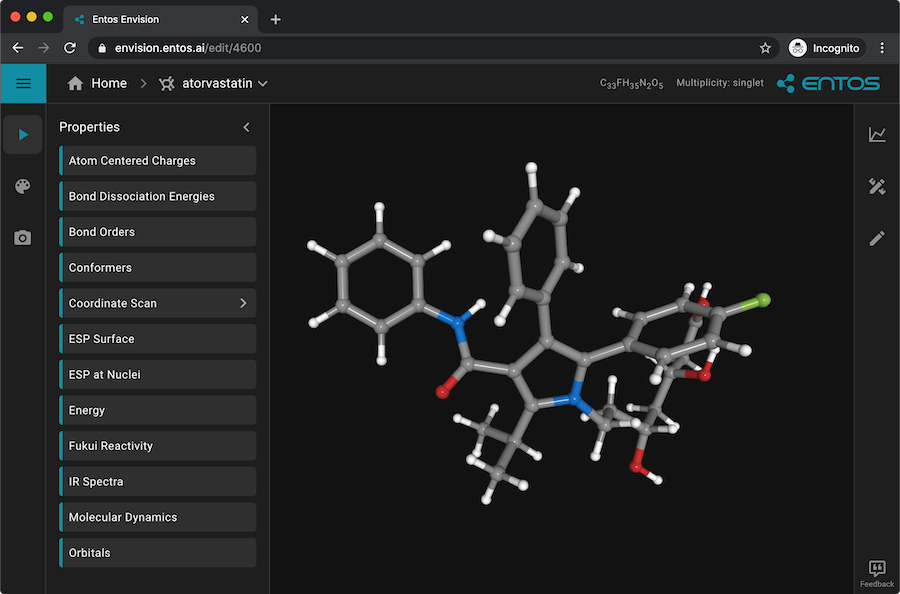Open Molecular Dynamics property
Screen dimensions: 900x594
point(158,517)
